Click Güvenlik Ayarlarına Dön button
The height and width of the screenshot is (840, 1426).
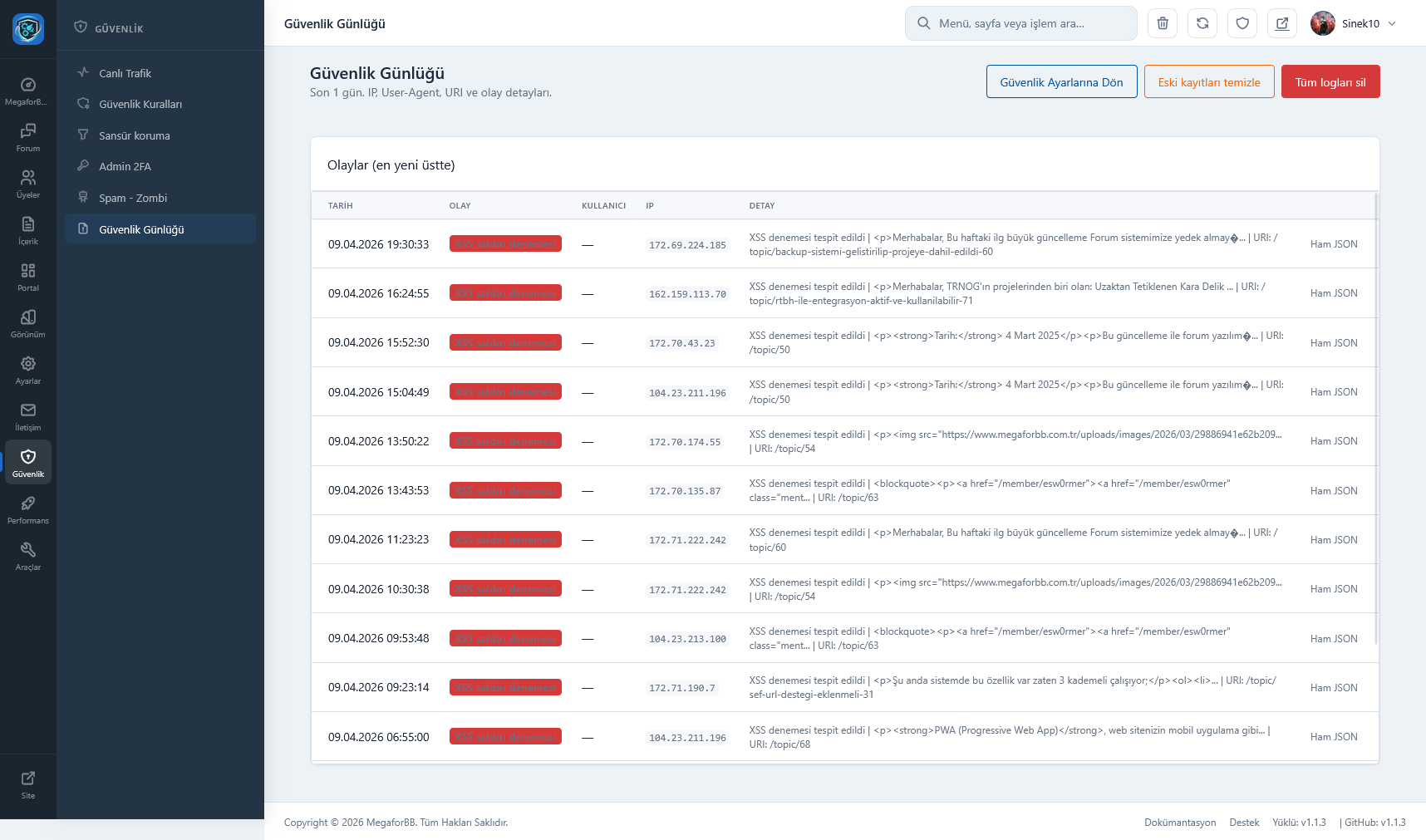tap(1061, 81)
